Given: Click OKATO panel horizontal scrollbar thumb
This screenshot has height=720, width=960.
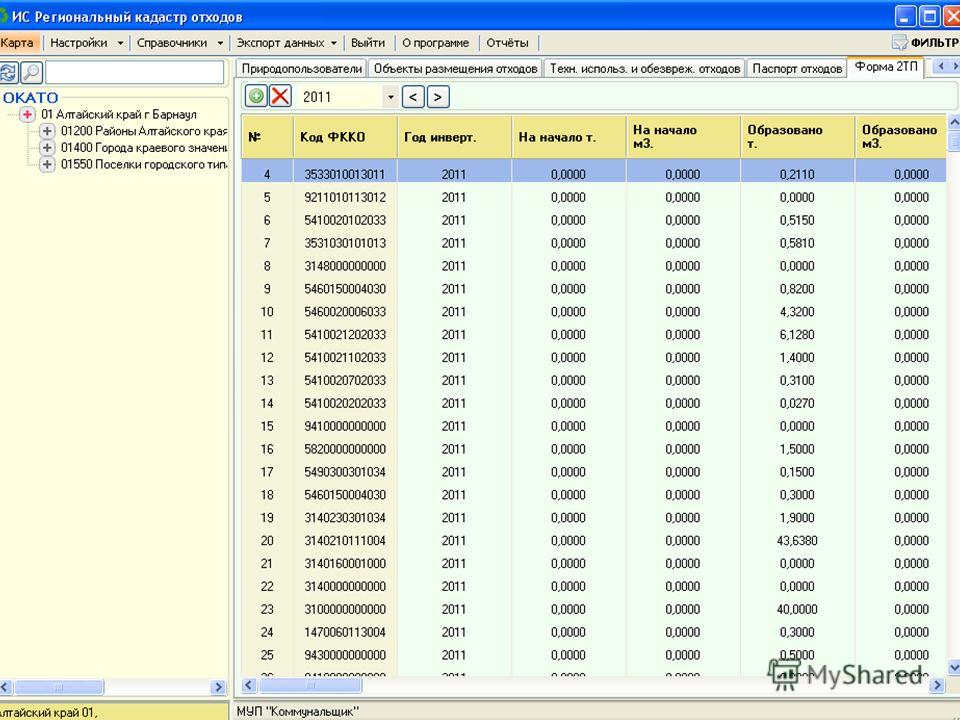Looking at the screenshot, I should coord(59,687).
